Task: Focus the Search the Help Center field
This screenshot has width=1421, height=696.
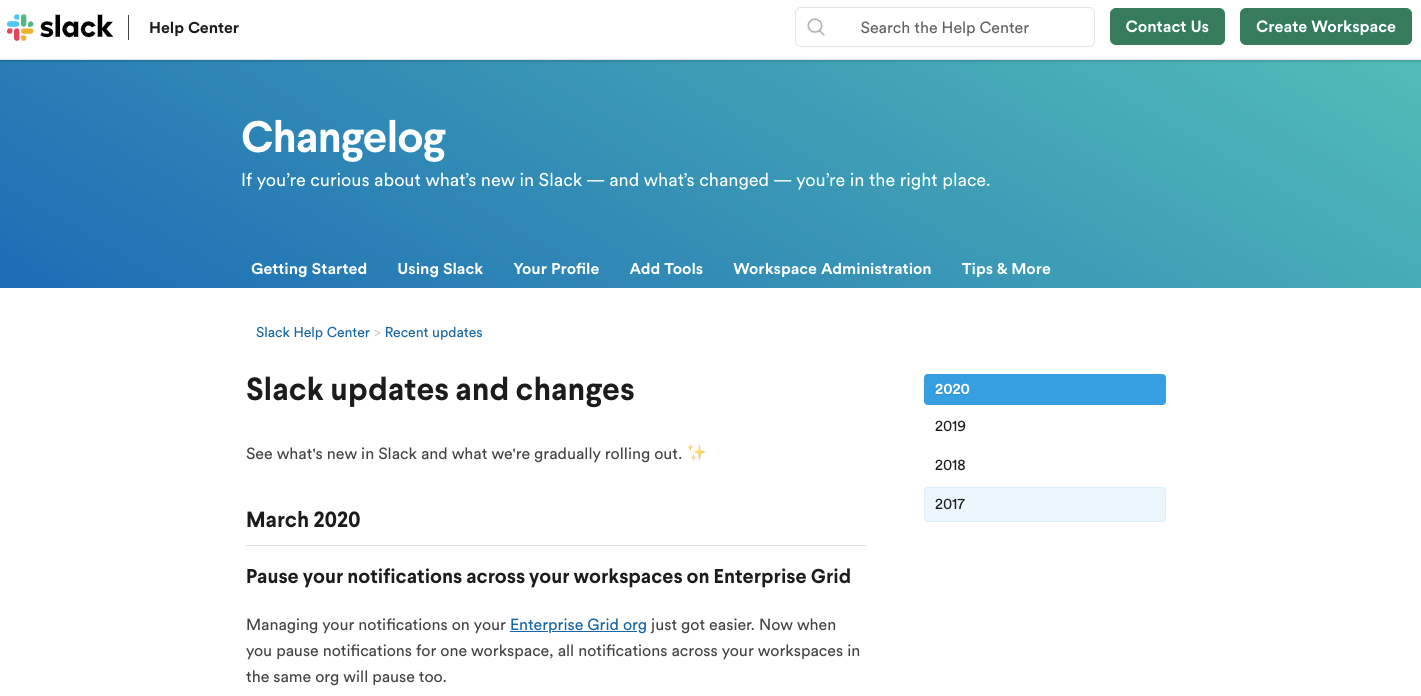Action: tap(945, 27)
